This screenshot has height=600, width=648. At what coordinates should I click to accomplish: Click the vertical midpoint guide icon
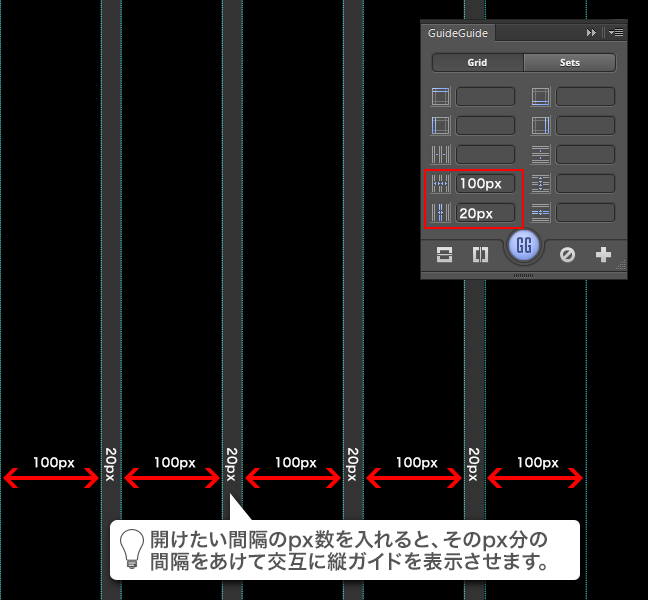480,255
